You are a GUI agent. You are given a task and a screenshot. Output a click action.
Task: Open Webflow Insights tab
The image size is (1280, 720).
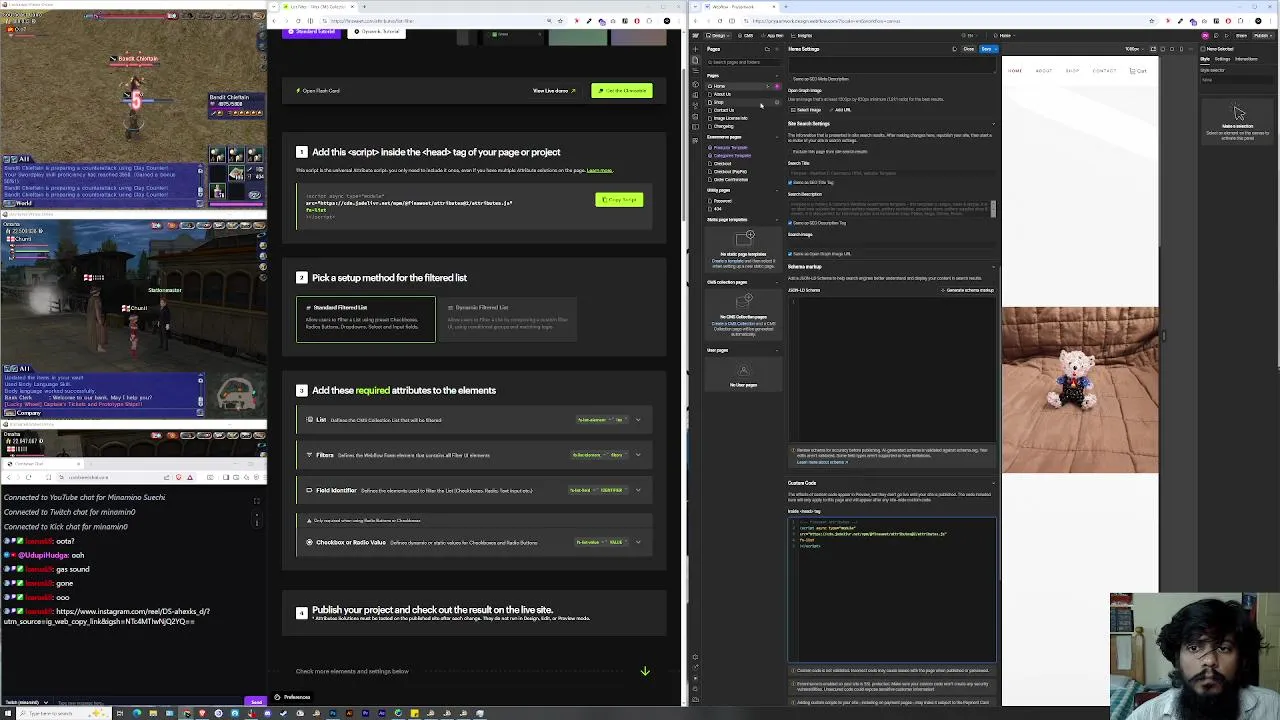coord(803,35)
